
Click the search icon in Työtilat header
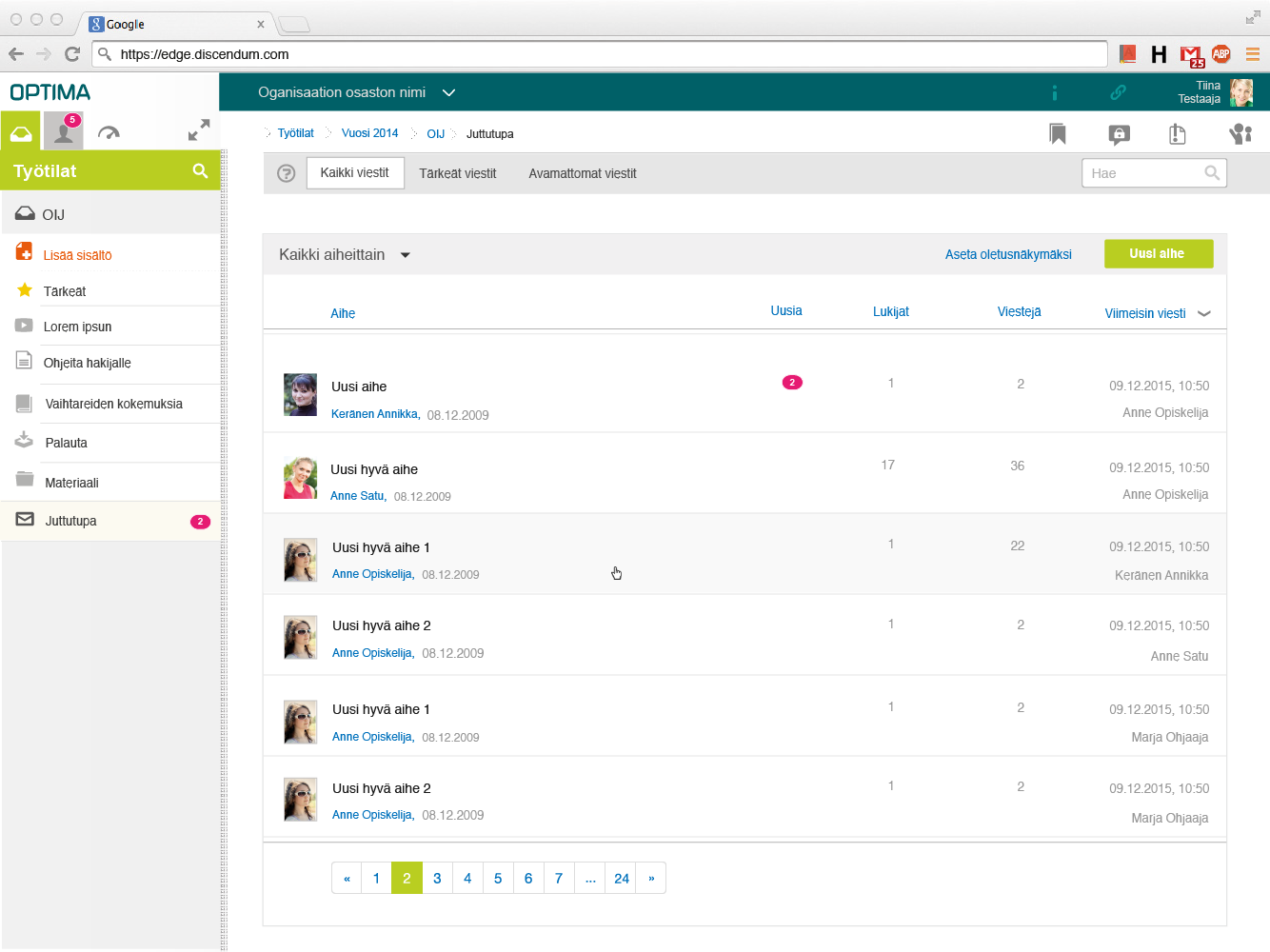(200, 170)
